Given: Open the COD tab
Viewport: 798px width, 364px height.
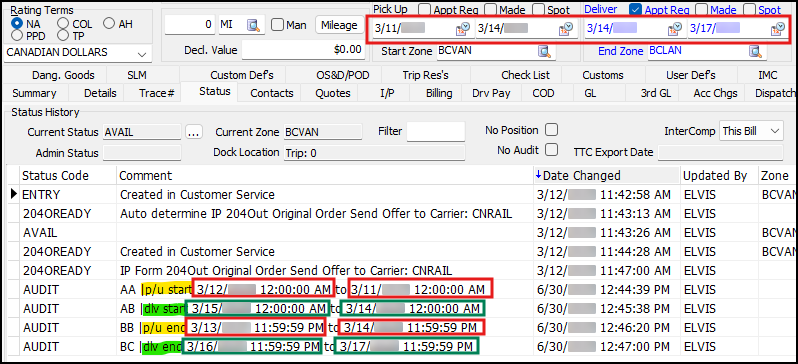Looking at the screenshot, I should 544,93.
